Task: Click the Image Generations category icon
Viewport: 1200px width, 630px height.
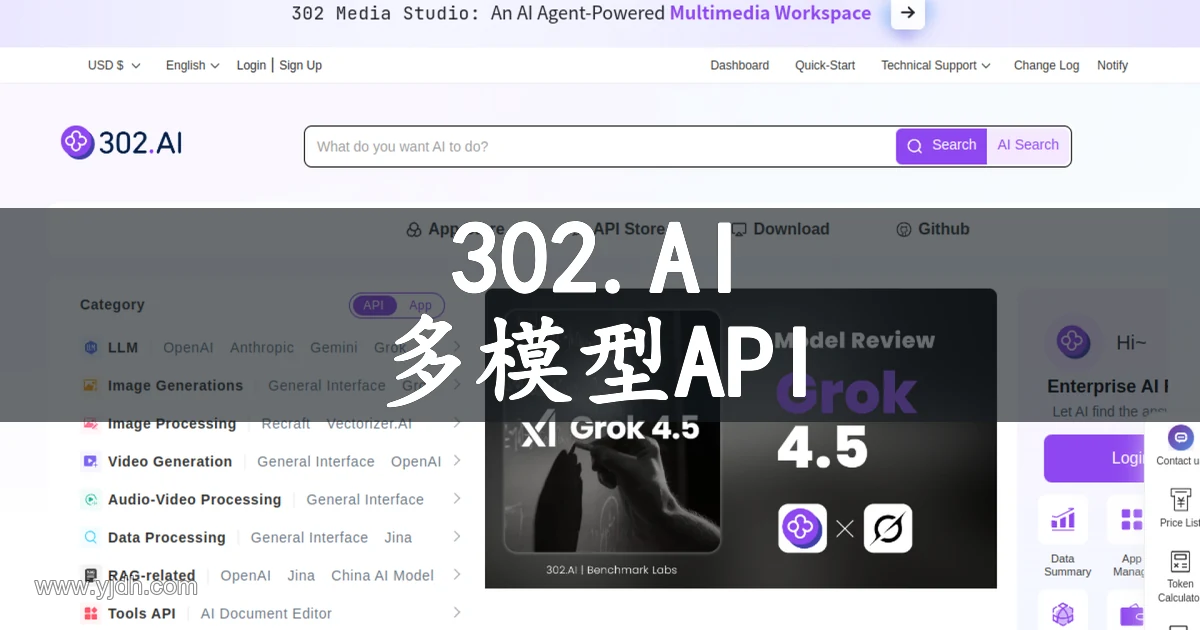Action: [x=91, y=386]
